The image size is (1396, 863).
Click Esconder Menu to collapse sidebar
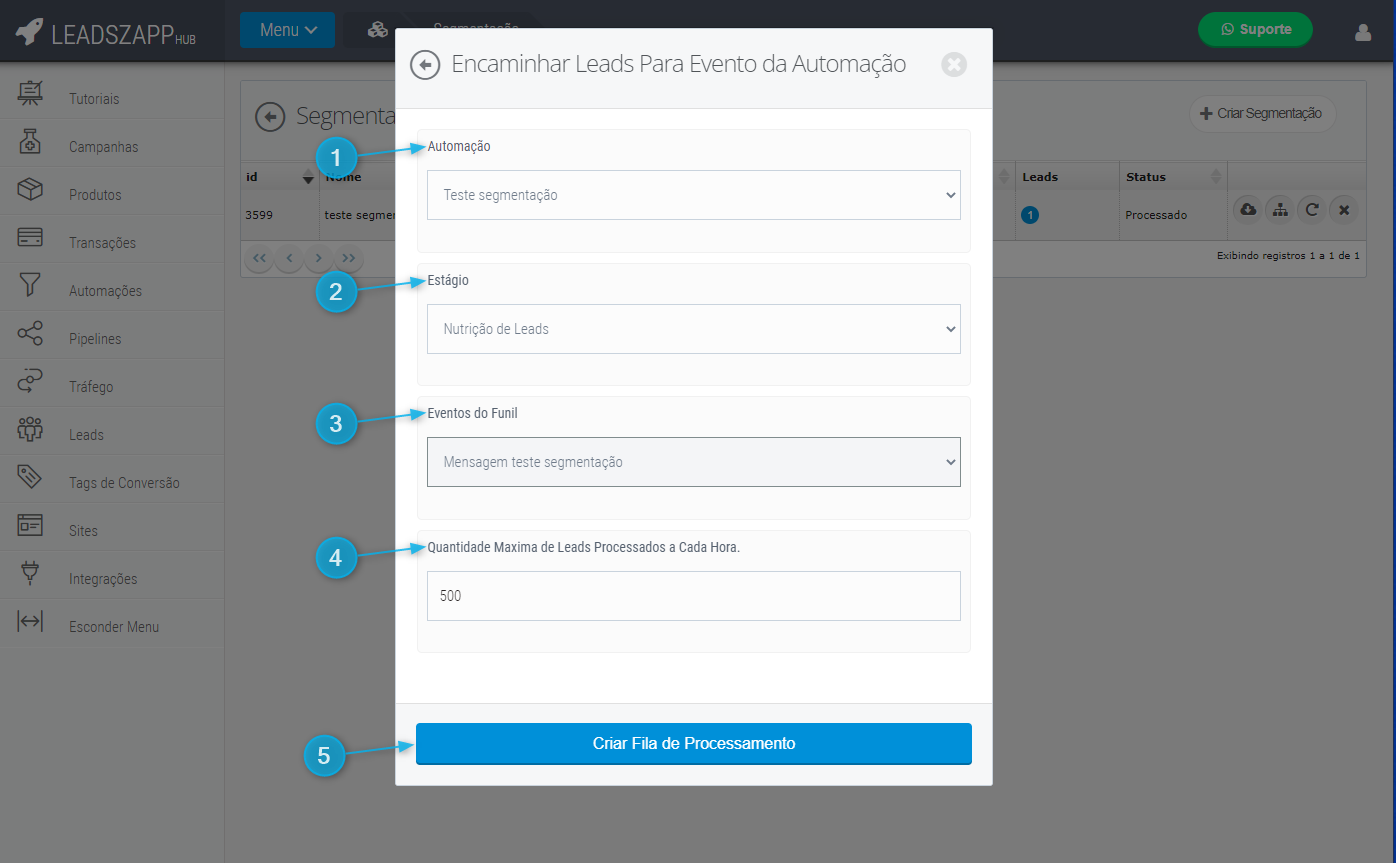(113, 627)
